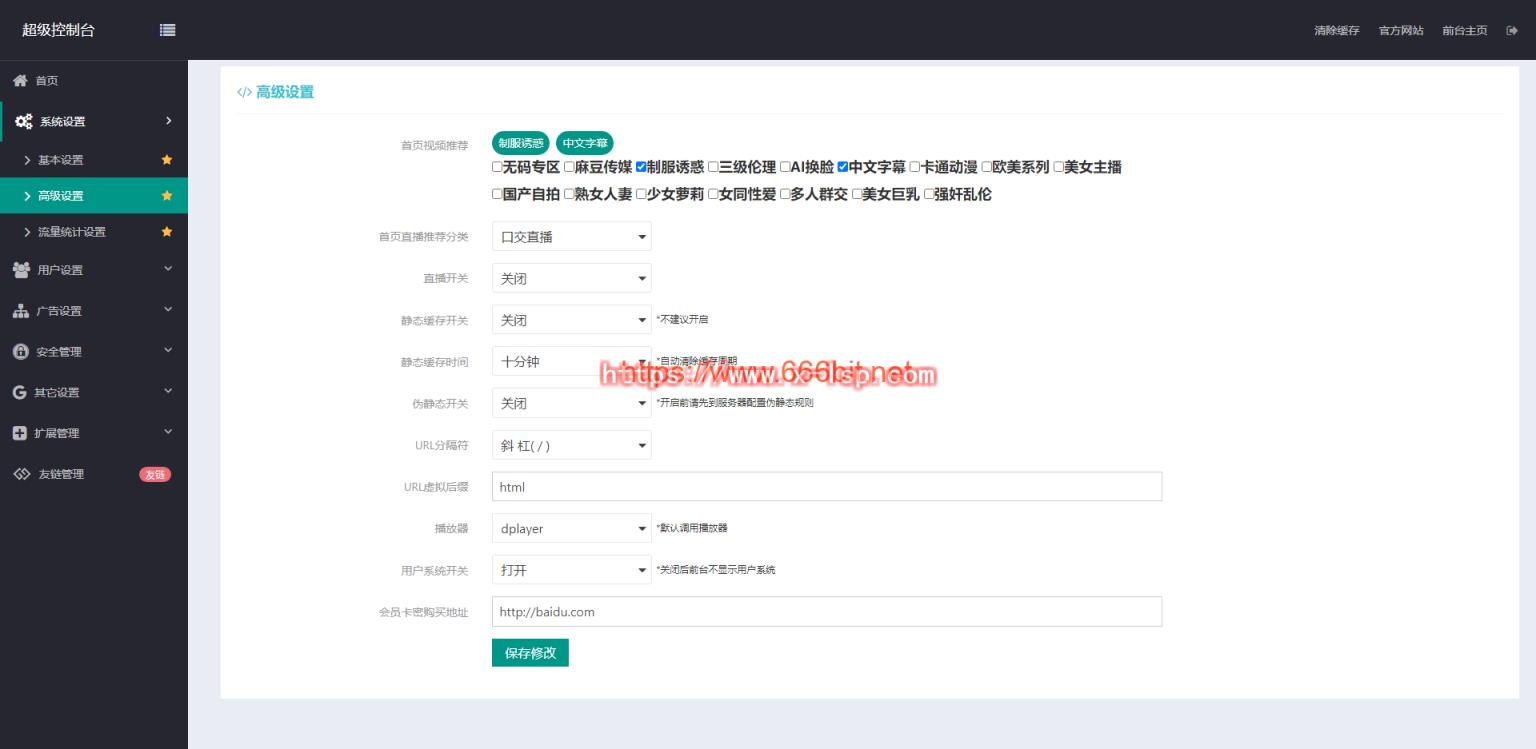The width and height of the screenshot is (1536, 749).
Task: Open the 静态缓存开关 dropdown
Action: (x=571, y=320)
